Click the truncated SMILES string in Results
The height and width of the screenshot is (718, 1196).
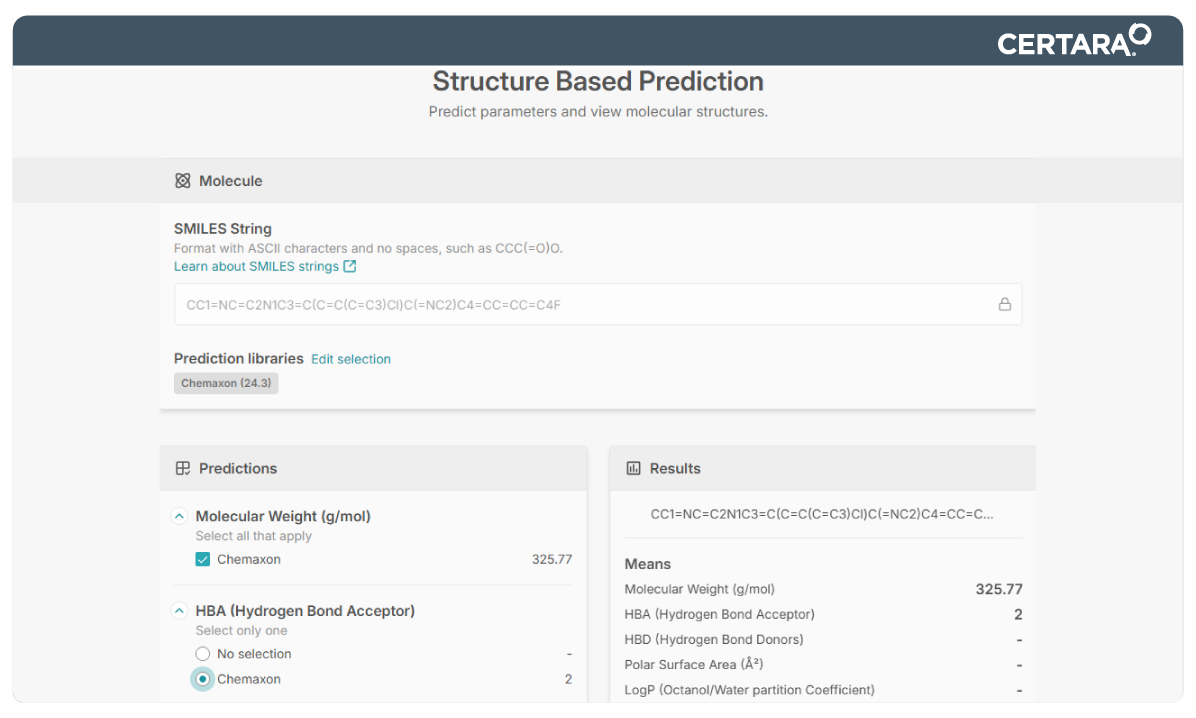click(822, 514)
